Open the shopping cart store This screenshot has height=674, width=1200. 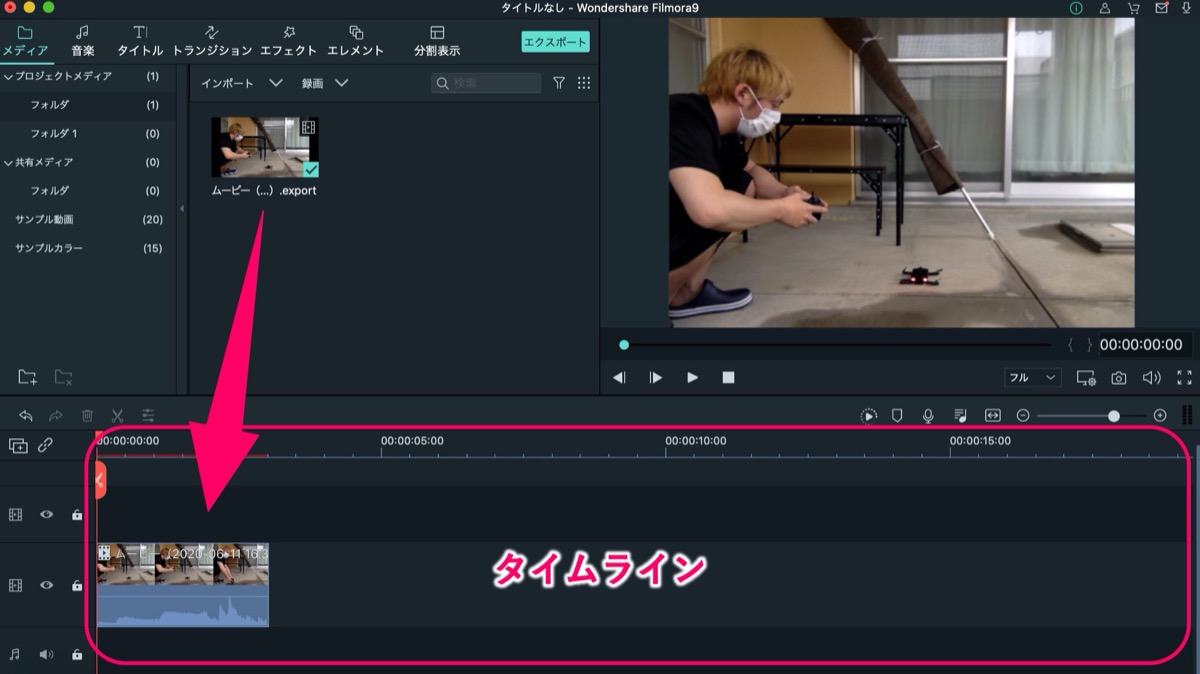click(x=1133, y=8)
